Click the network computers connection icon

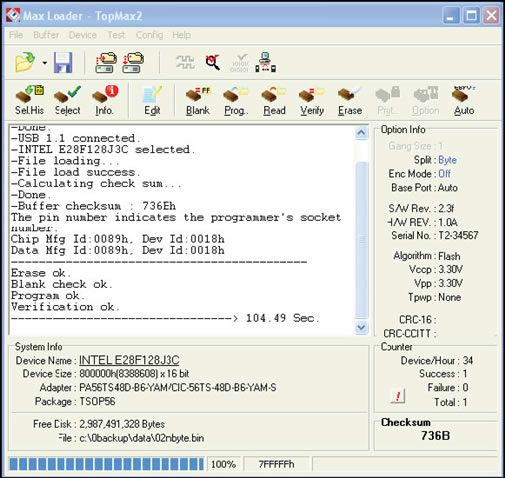click(x=265, y=62)
